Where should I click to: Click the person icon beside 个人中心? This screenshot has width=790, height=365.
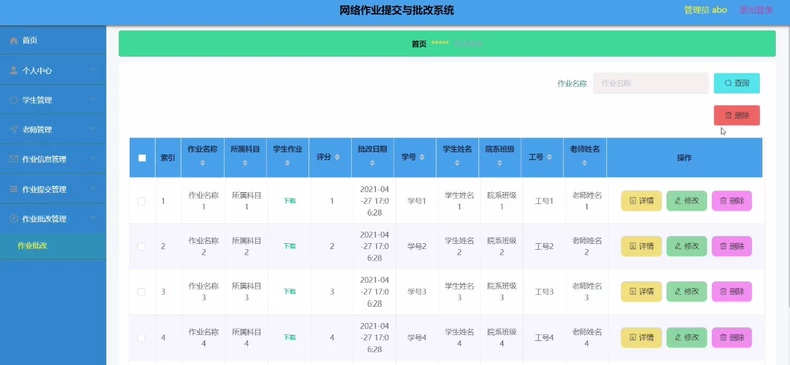14,71
